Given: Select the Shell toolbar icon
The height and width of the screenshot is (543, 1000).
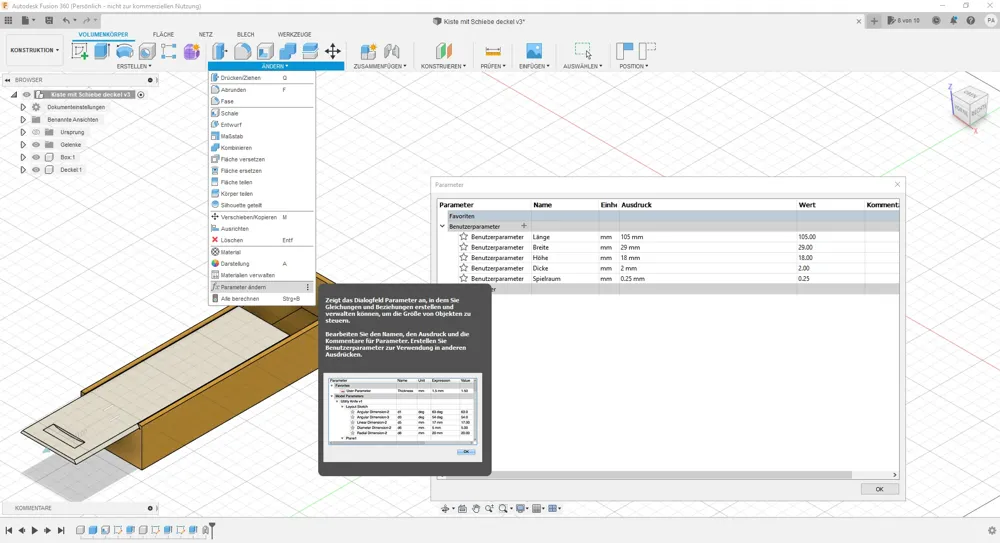Looking at the screenshot, I should [x=265, y=51].
